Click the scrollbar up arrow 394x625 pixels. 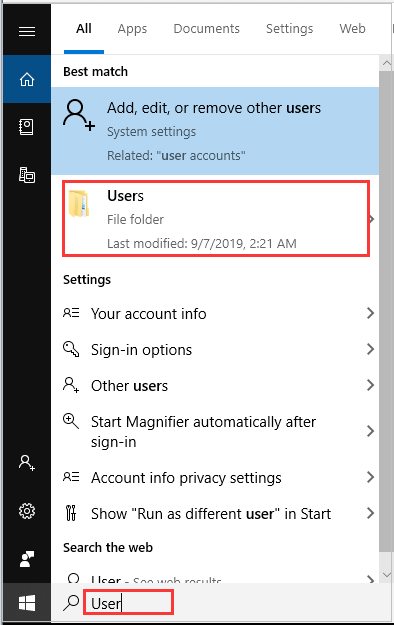(x=386, y=63)
